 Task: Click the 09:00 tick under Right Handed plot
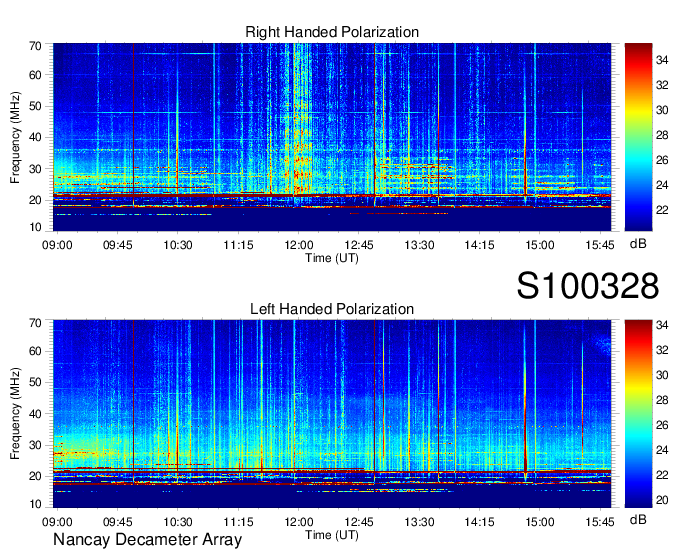click(x=57, y=245)
